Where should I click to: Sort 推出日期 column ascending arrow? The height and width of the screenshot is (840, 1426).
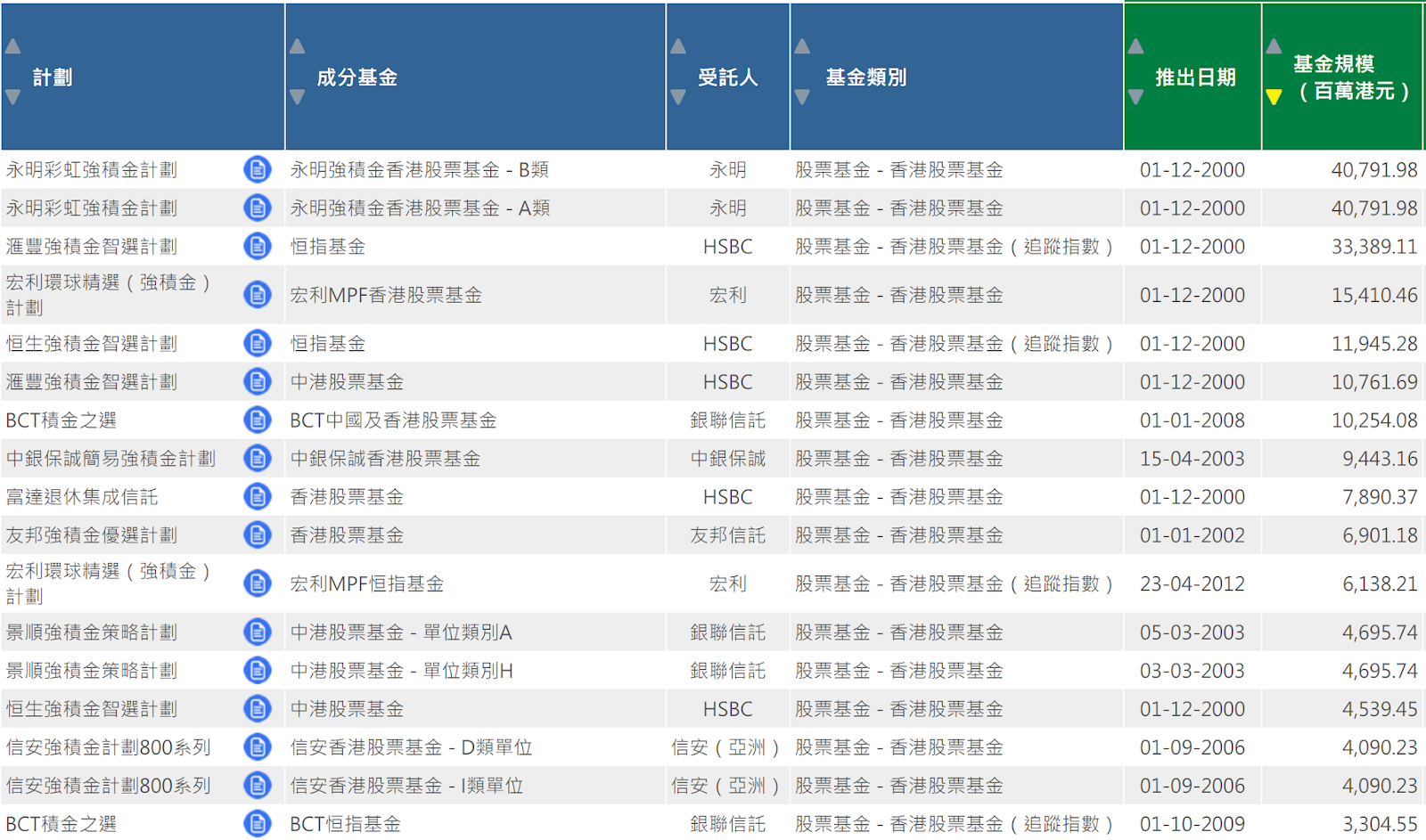(x=1135, y=46)
